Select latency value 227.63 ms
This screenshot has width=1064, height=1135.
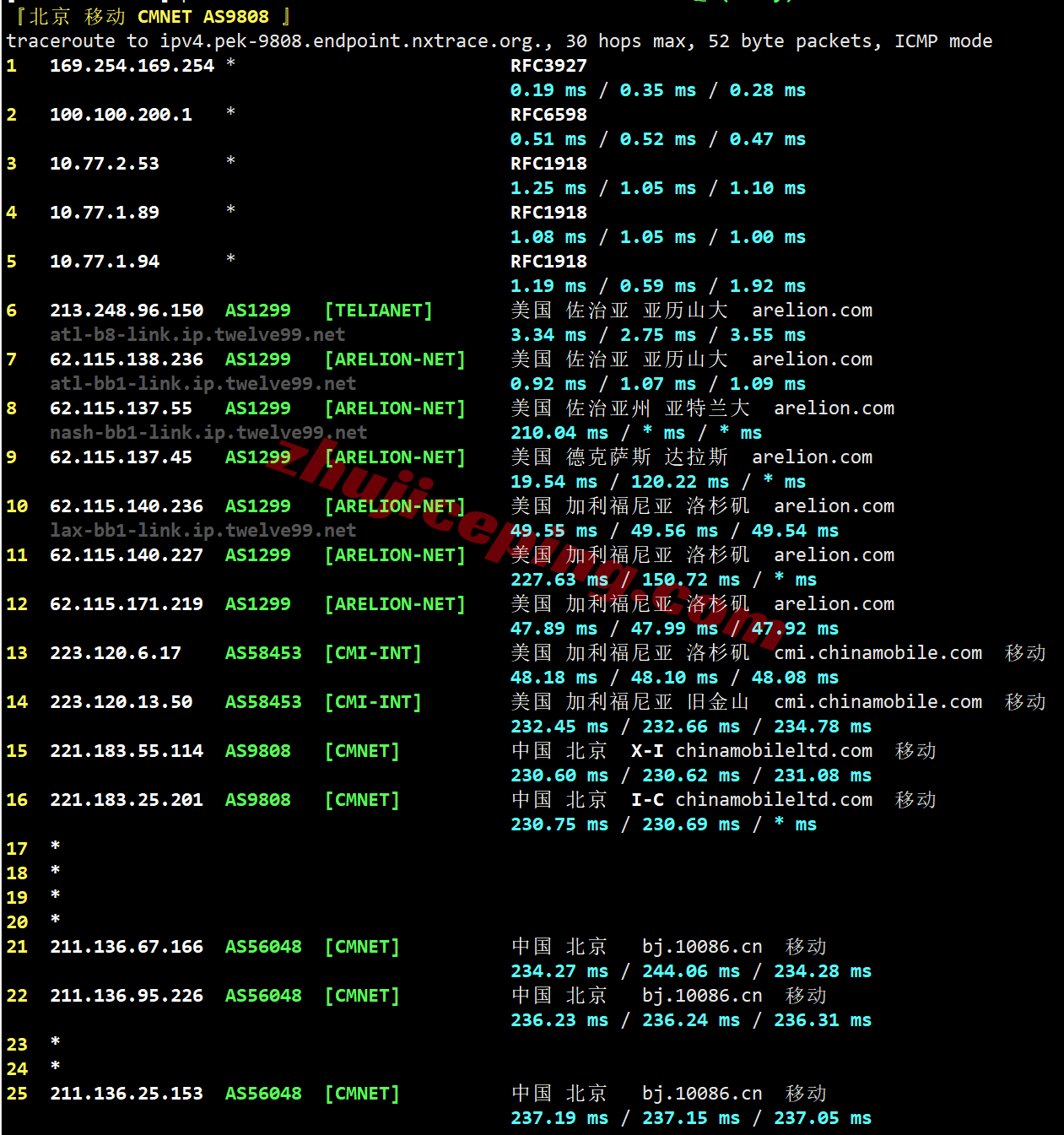coord(559,580)
